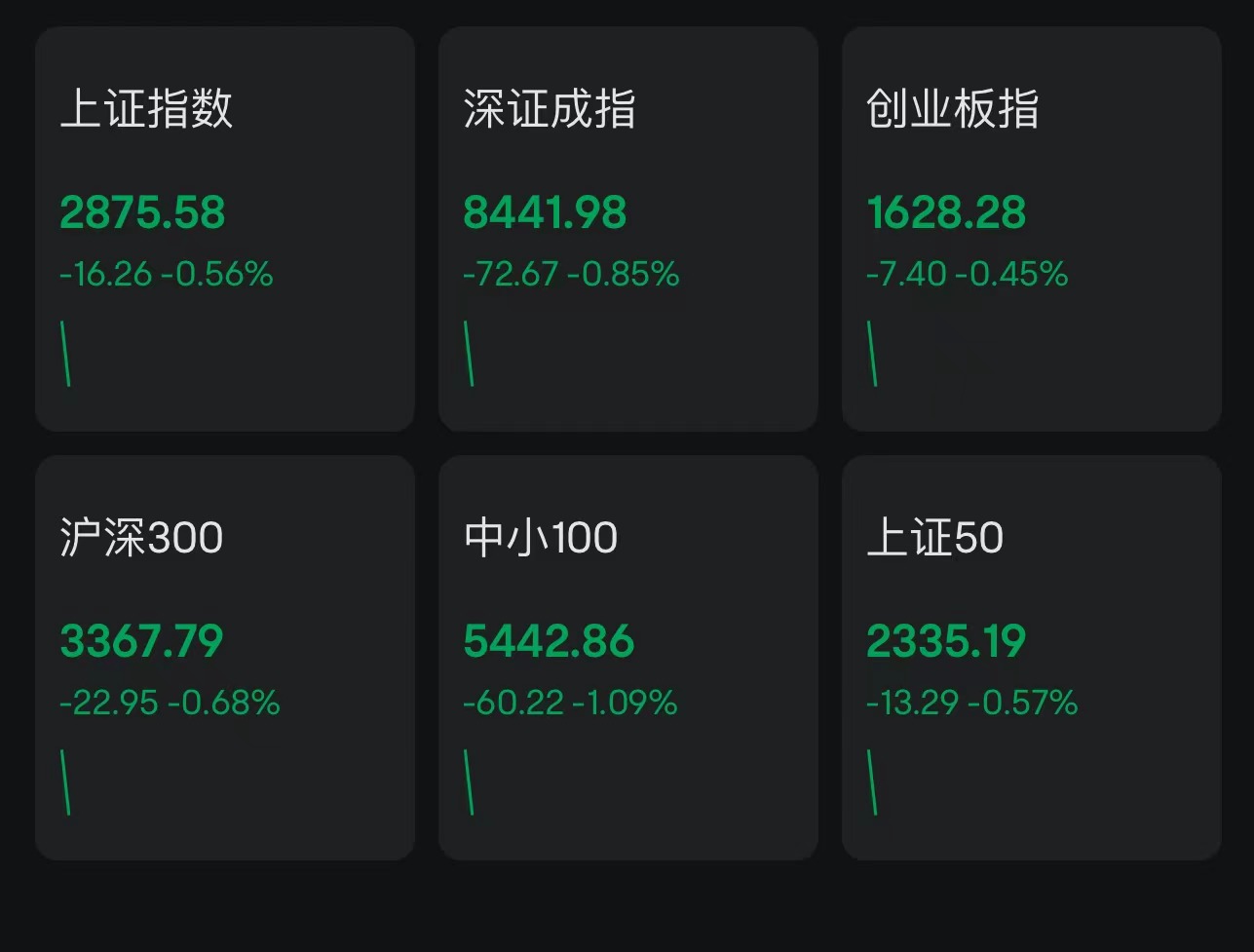
Task: Click the price 1628.28 for 创业板指
Action: tap(947, 212)
